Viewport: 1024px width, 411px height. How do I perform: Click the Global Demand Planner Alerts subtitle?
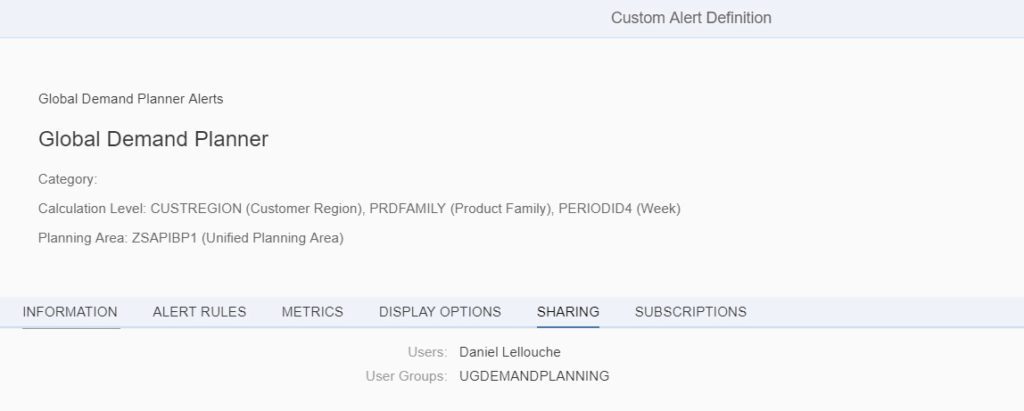pos(131,99)
